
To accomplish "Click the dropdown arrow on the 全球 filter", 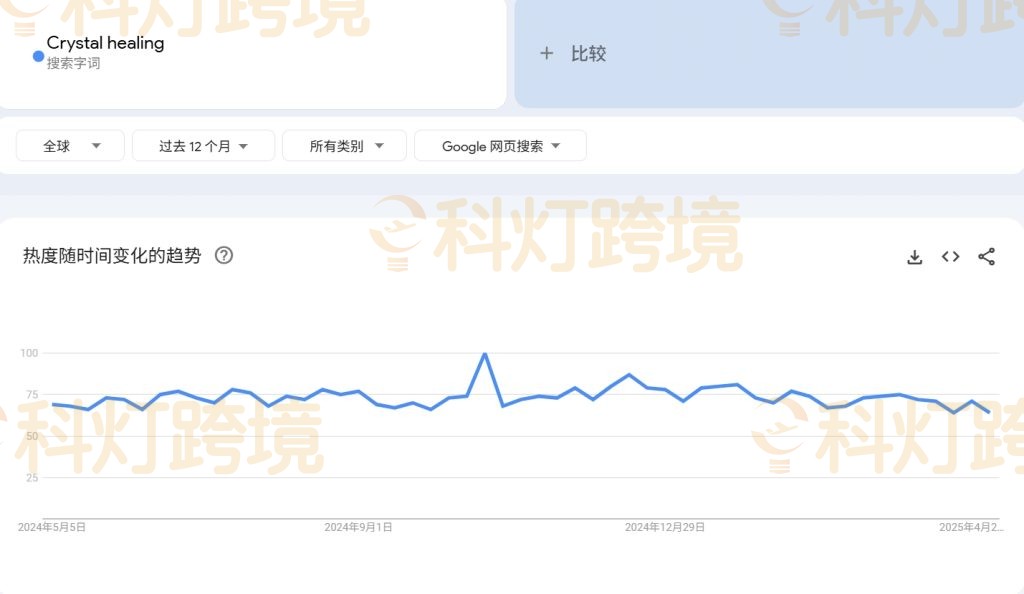I will pos(97,145).
